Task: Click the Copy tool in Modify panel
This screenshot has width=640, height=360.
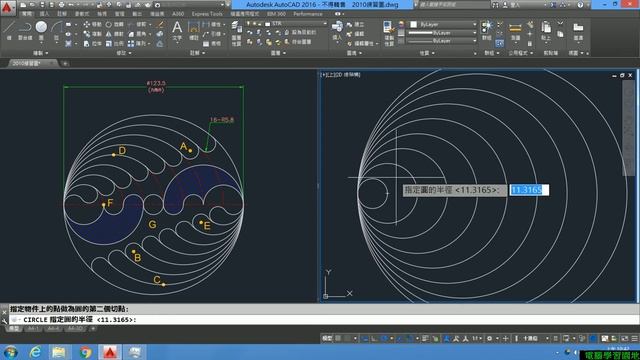Action: pyautogui.click(x=93, y=34)
